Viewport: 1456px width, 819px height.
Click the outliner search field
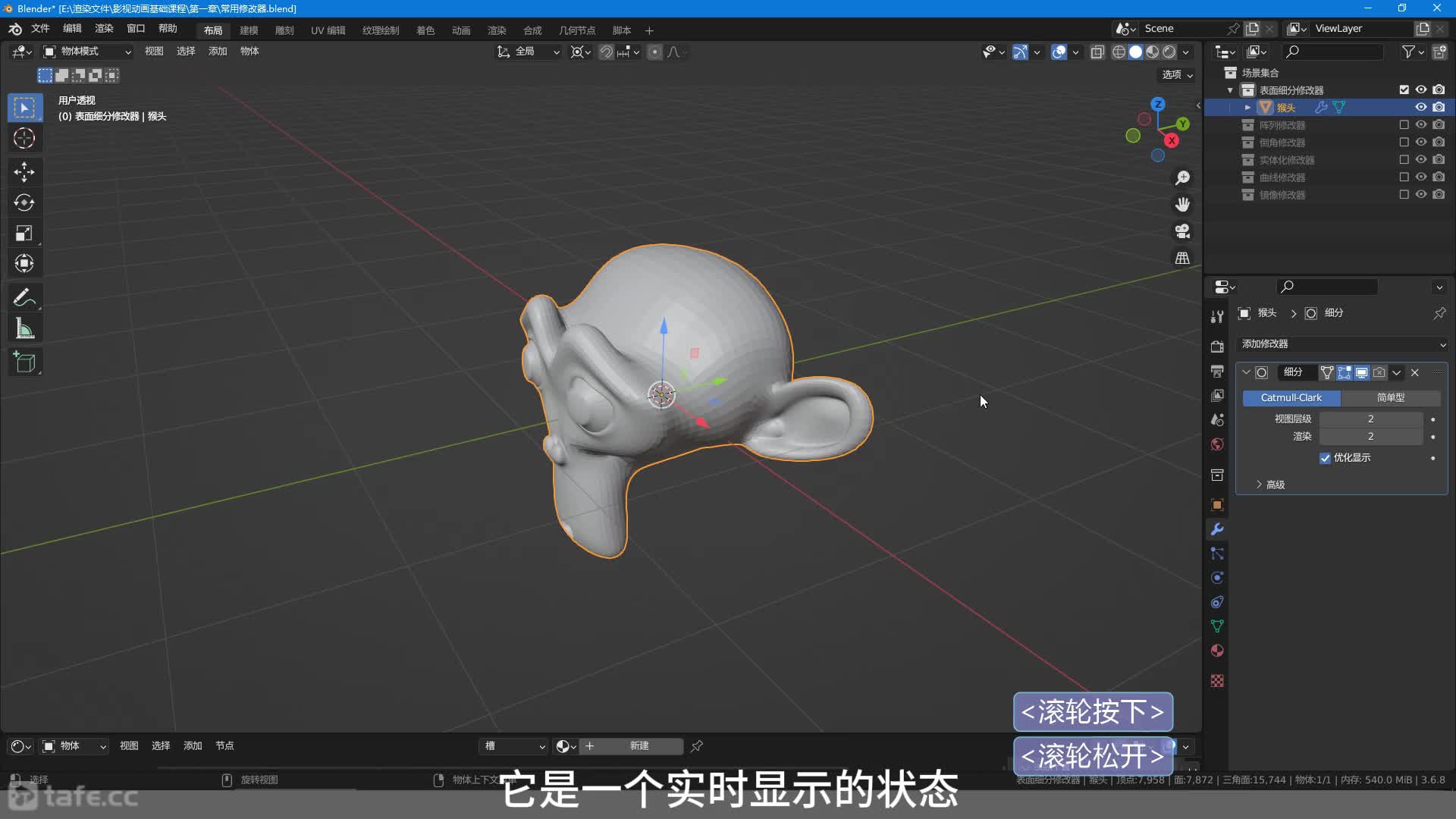pos(1332,52)
